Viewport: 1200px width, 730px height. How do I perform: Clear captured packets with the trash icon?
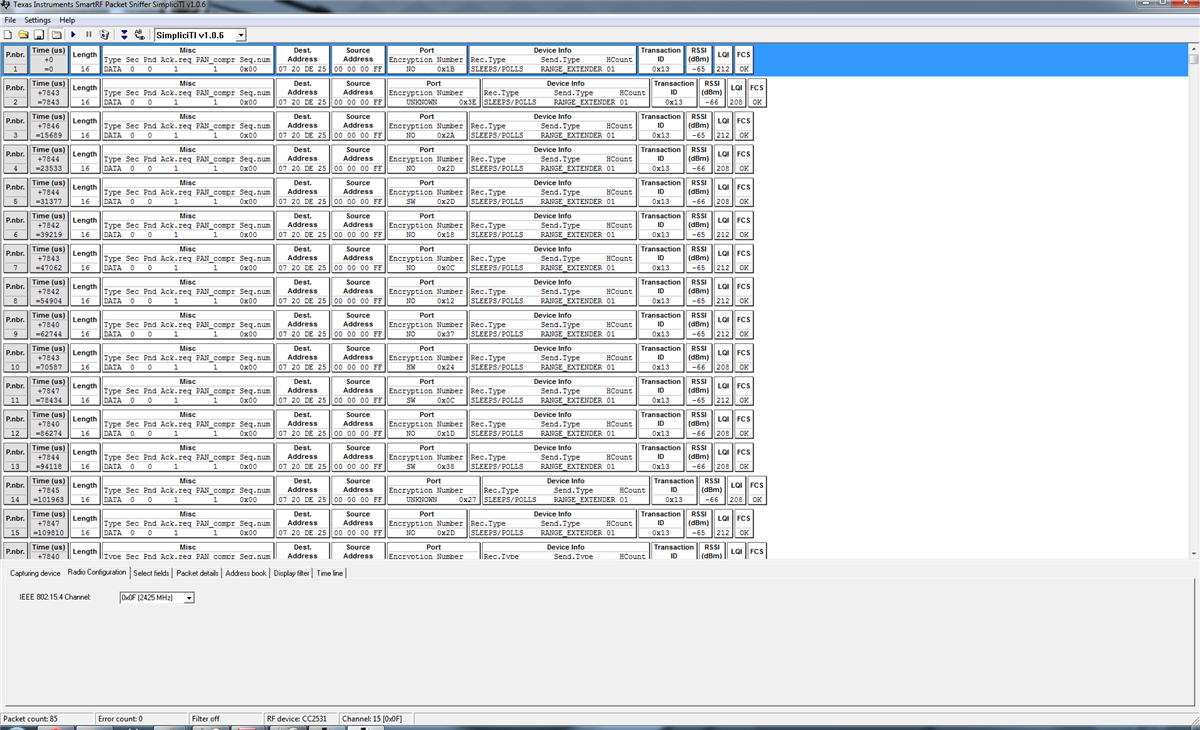105,35
